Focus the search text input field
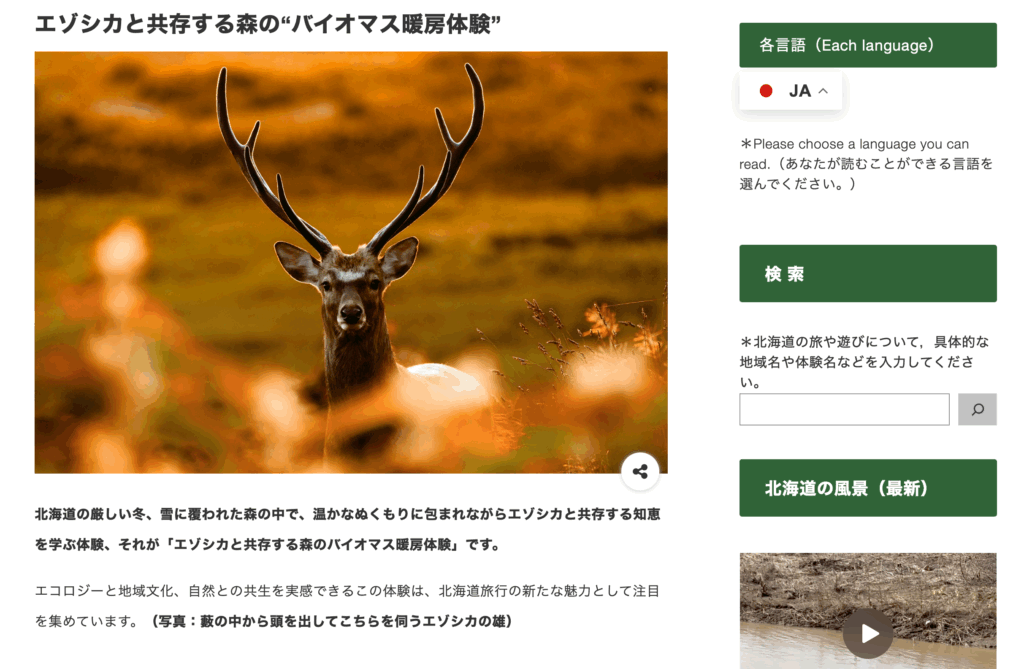Image resolution: width=1024 pixels, height=669 pixels. pos(844,410)
